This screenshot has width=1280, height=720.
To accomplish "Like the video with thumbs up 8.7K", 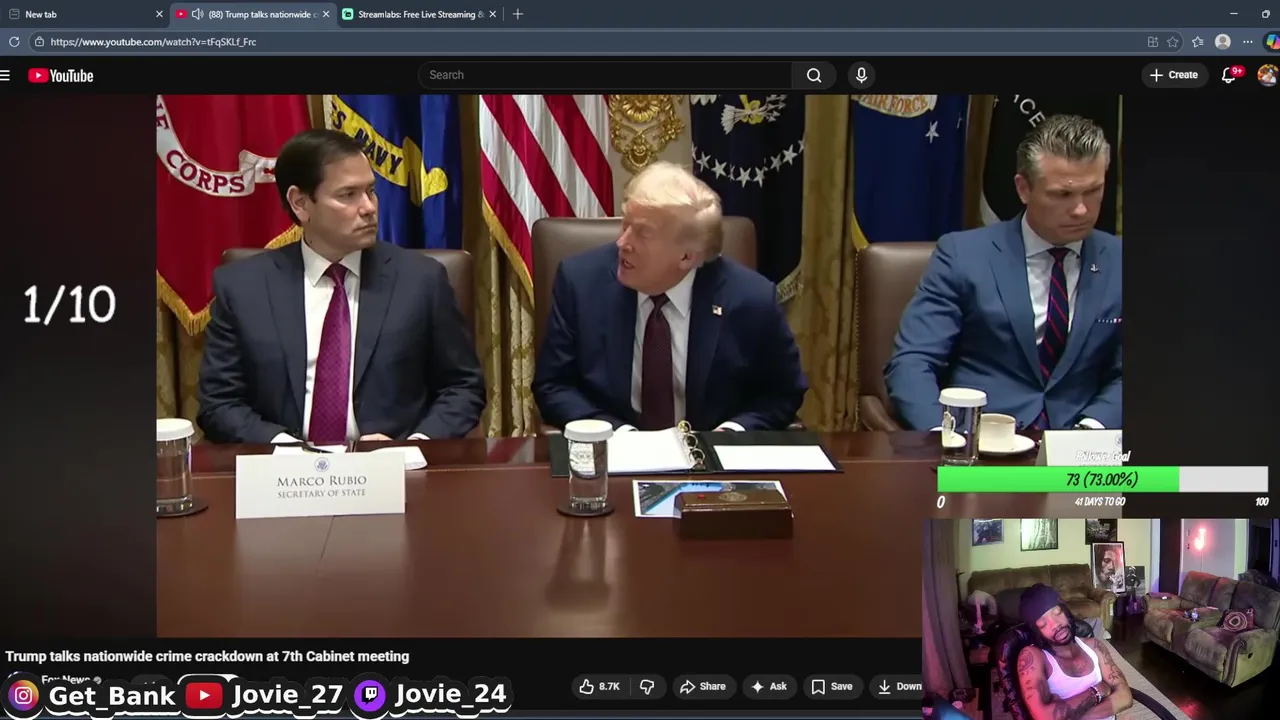I will coord(599,686).
